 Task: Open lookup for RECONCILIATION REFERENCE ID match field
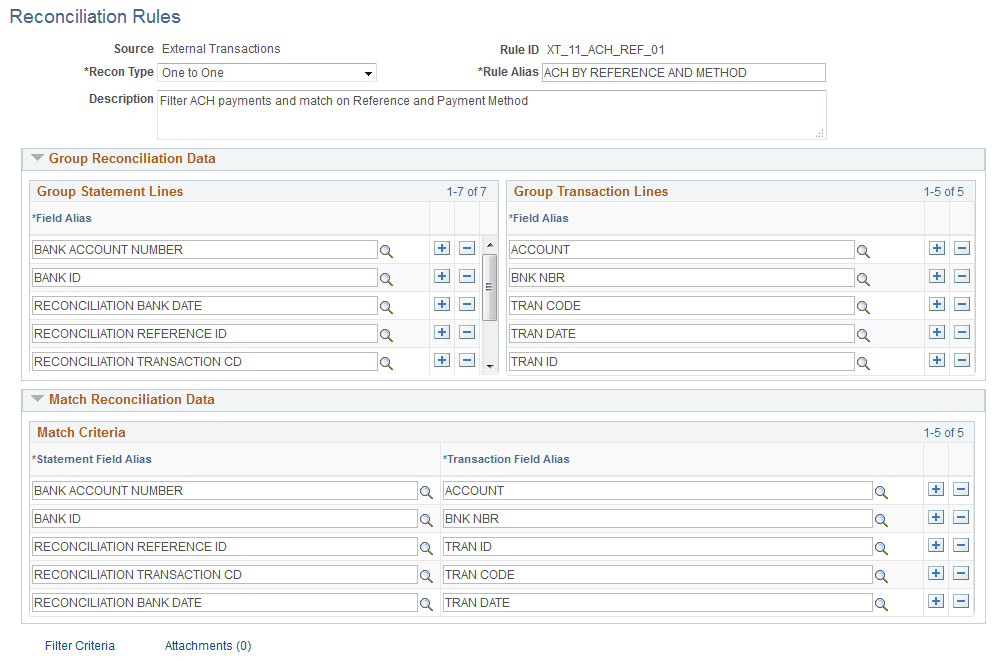[426, 547]
